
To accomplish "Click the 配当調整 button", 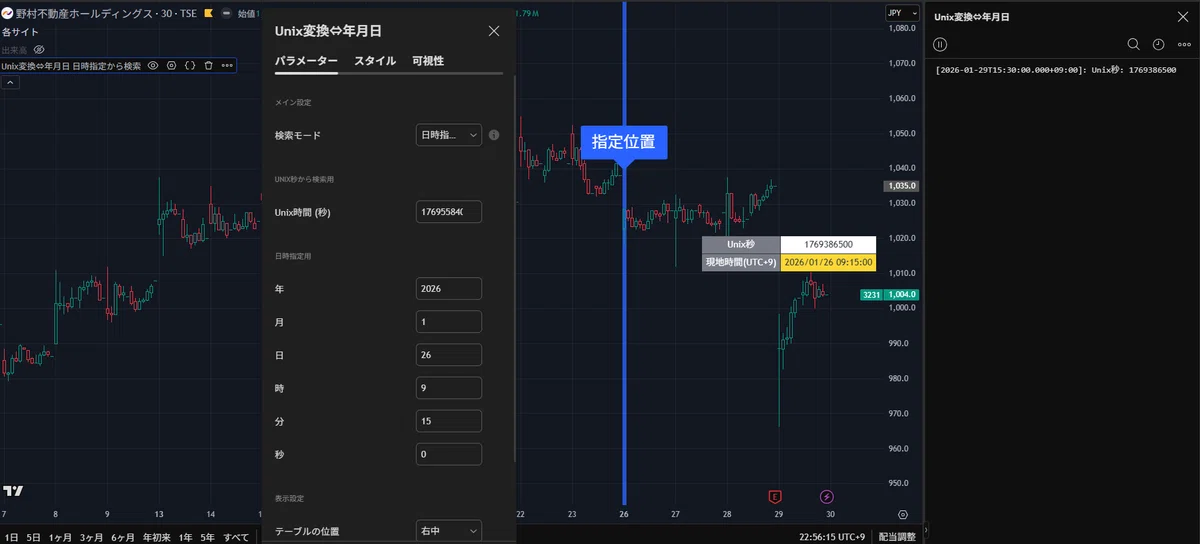I will coord(897,537).
